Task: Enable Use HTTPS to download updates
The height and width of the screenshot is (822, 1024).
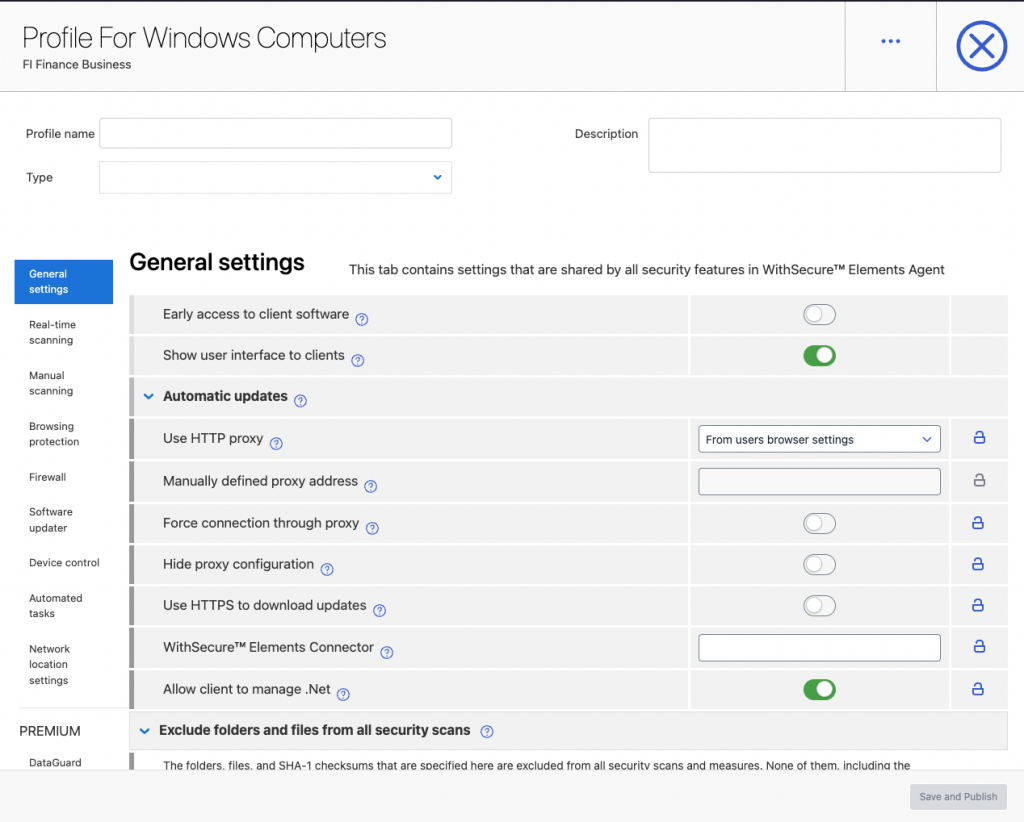Action: (819, 606)
